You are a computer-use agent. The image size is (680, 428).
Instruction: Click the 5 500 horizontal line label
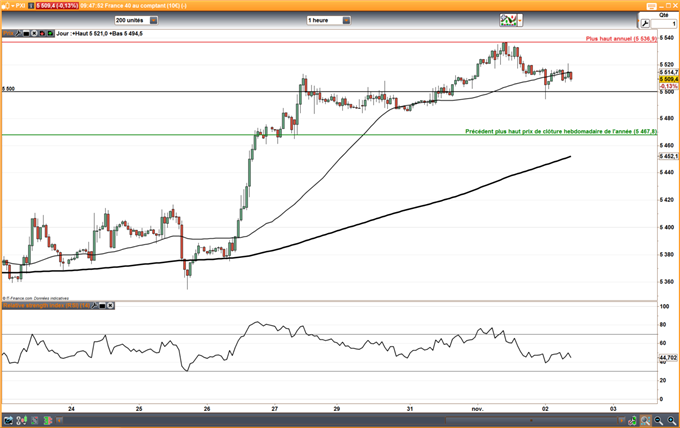[8, 88]
